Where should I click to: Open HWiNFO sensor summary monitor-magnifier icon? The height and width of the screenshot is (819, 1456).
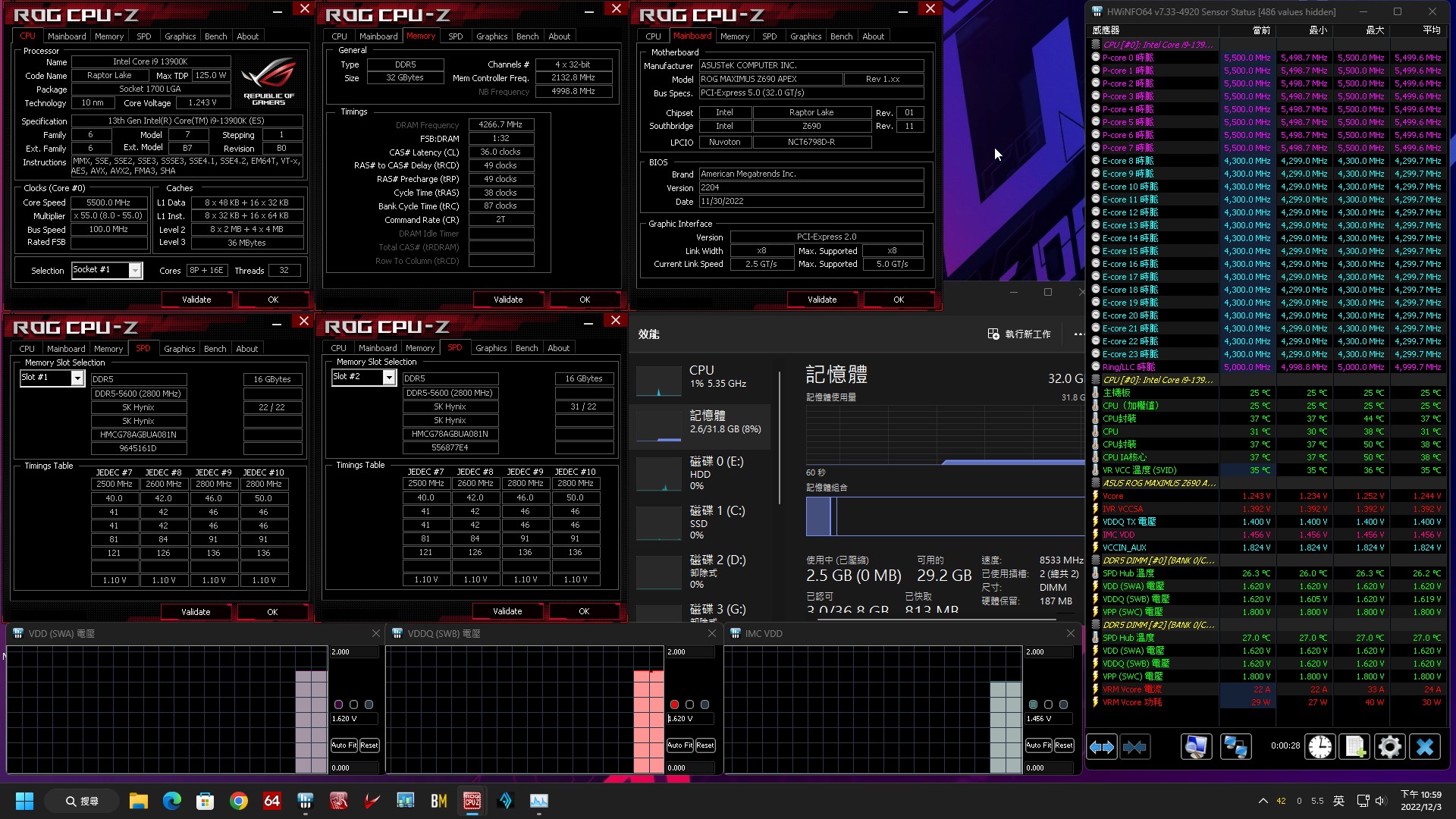(1196, 748)
